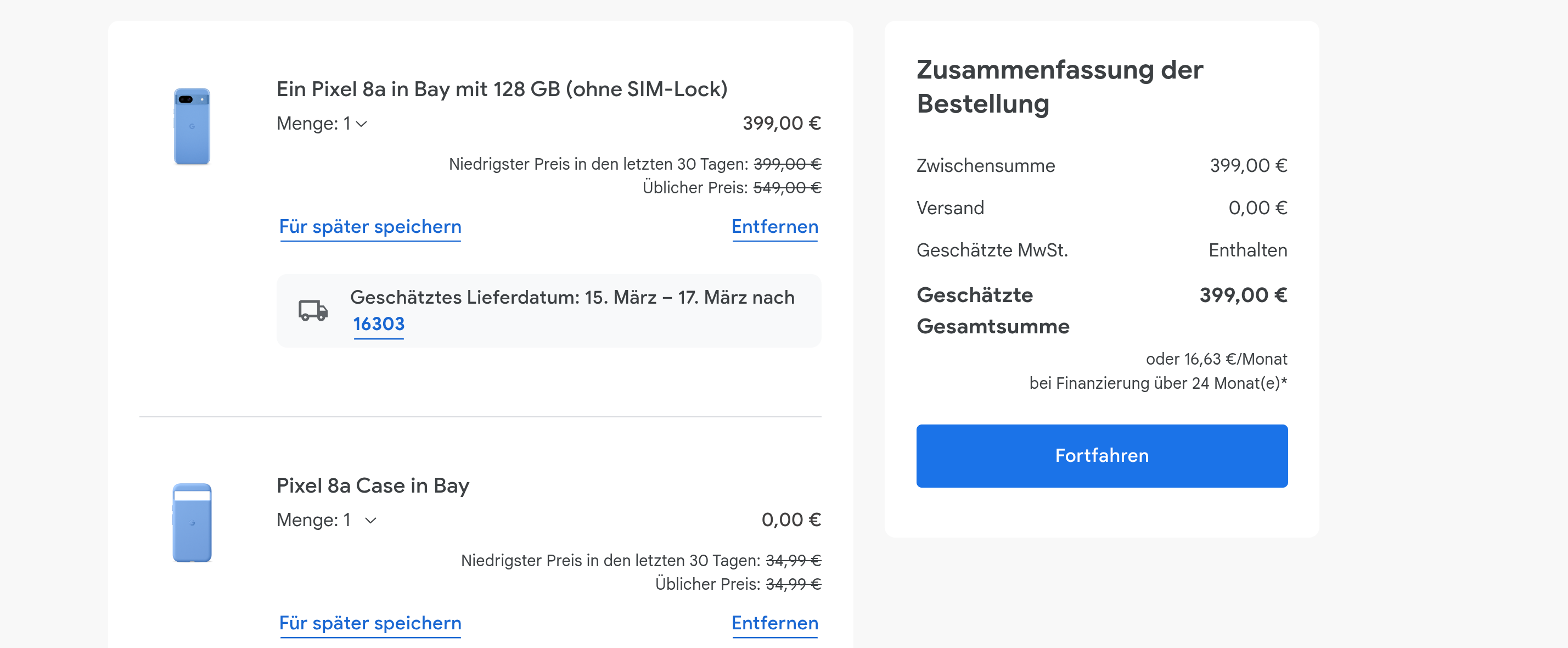Change the delivery postal code 16303
1568x648 pixels.
coord(378,323)
